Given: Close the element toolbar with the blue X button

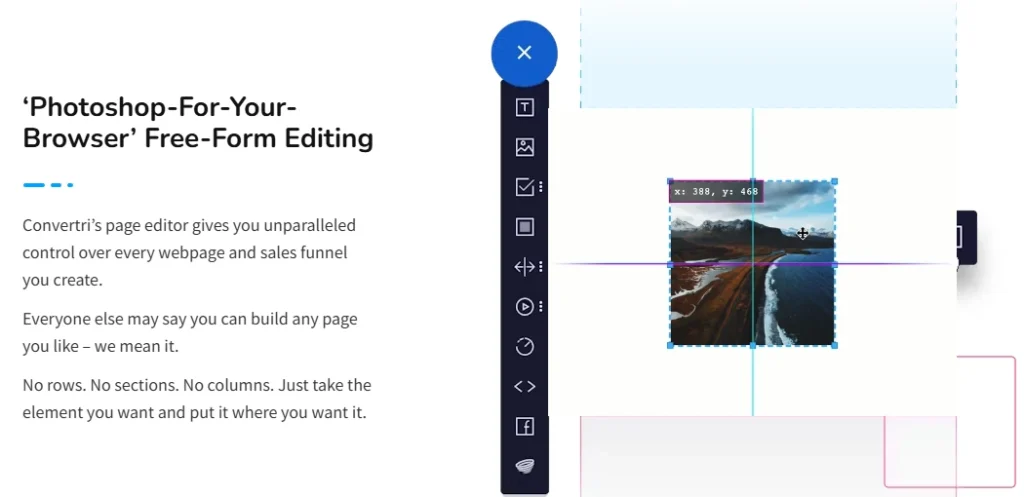Looking at the screenshot, I should coord(524,53).
